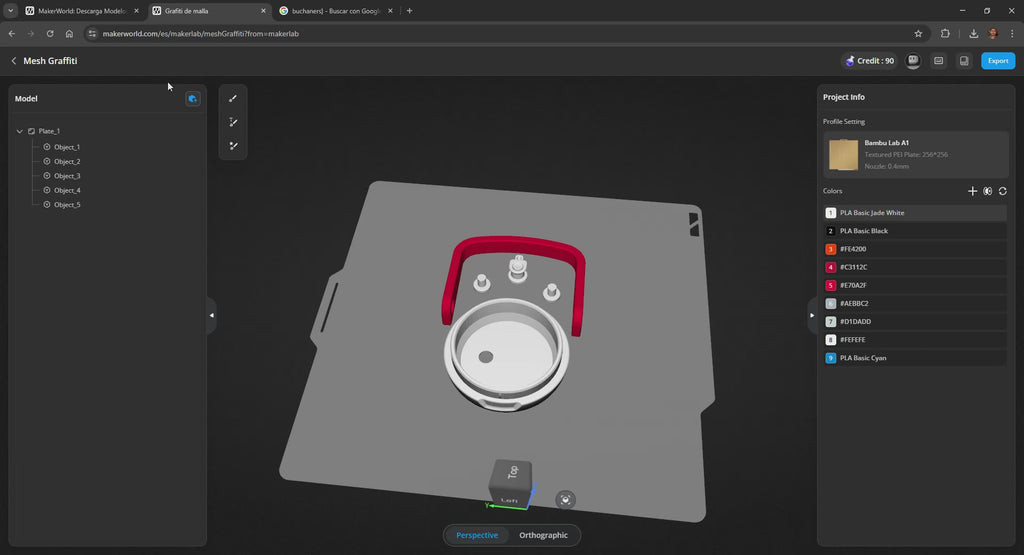Select color #D1DADD
Viewport: 1024px width, 555px height.
click(914, 321)
